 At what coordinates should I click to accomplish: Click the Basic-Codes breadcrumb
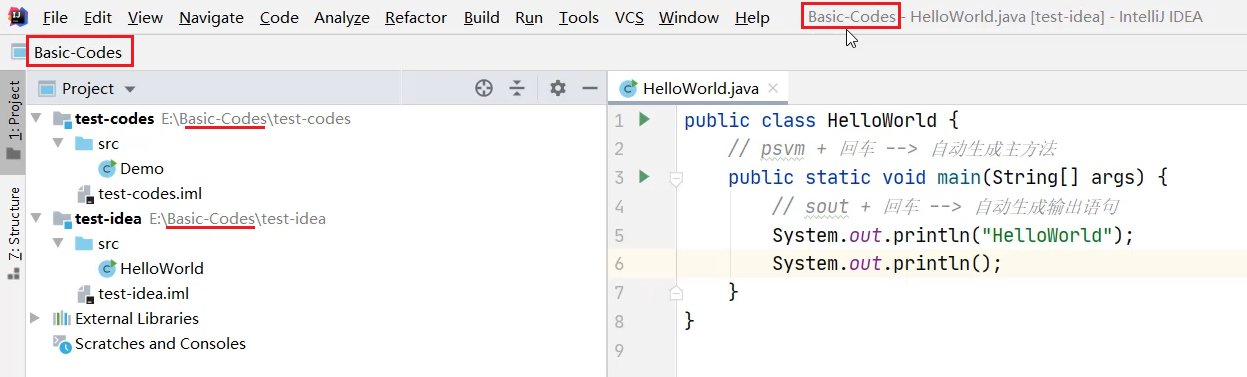[78, 51]
